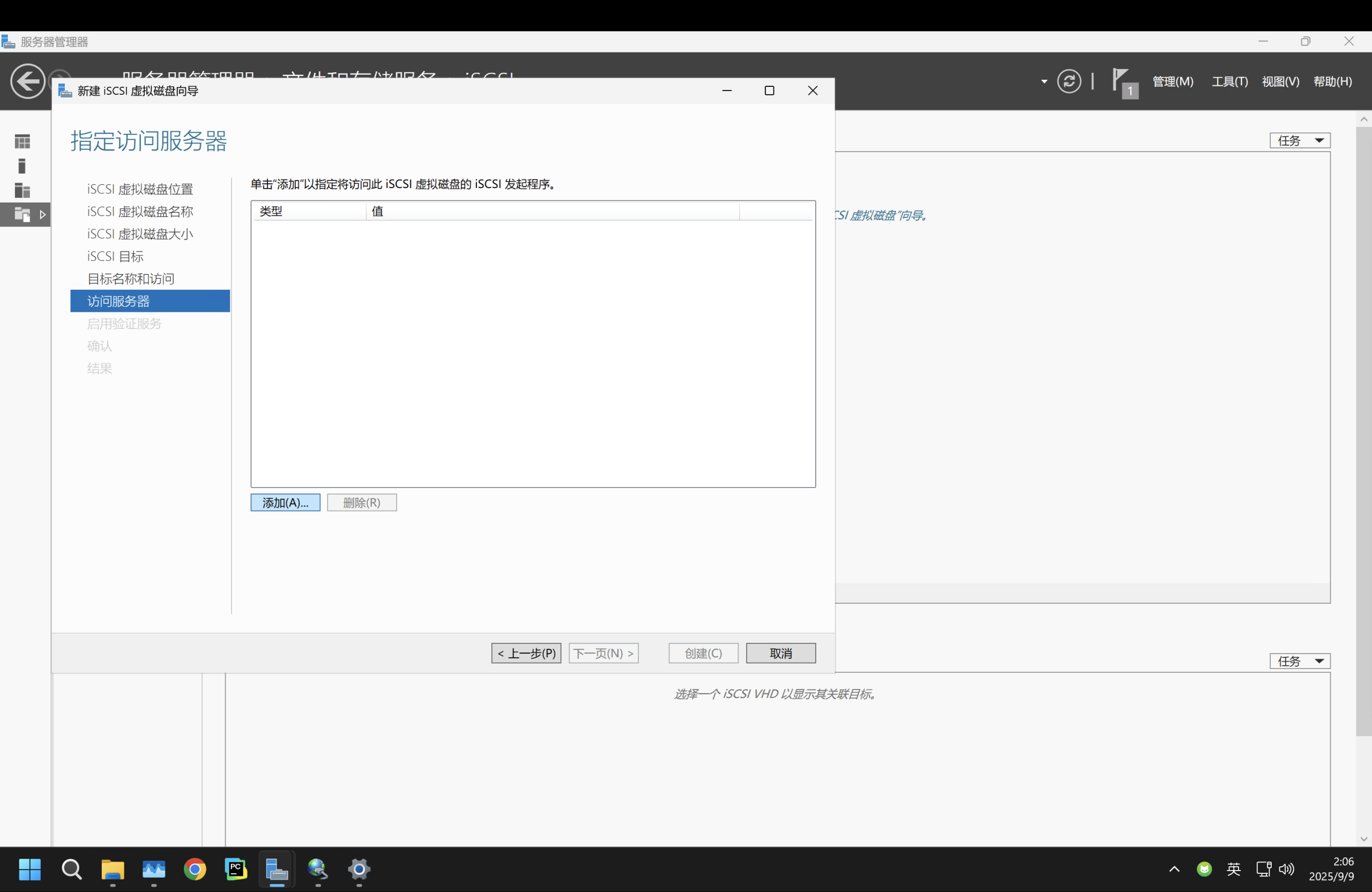This screenshot has height=892, width=1372.
Task: Click the 下一页(N) button in the wizard
Action: pyautogui.click(x=603, y=653)
